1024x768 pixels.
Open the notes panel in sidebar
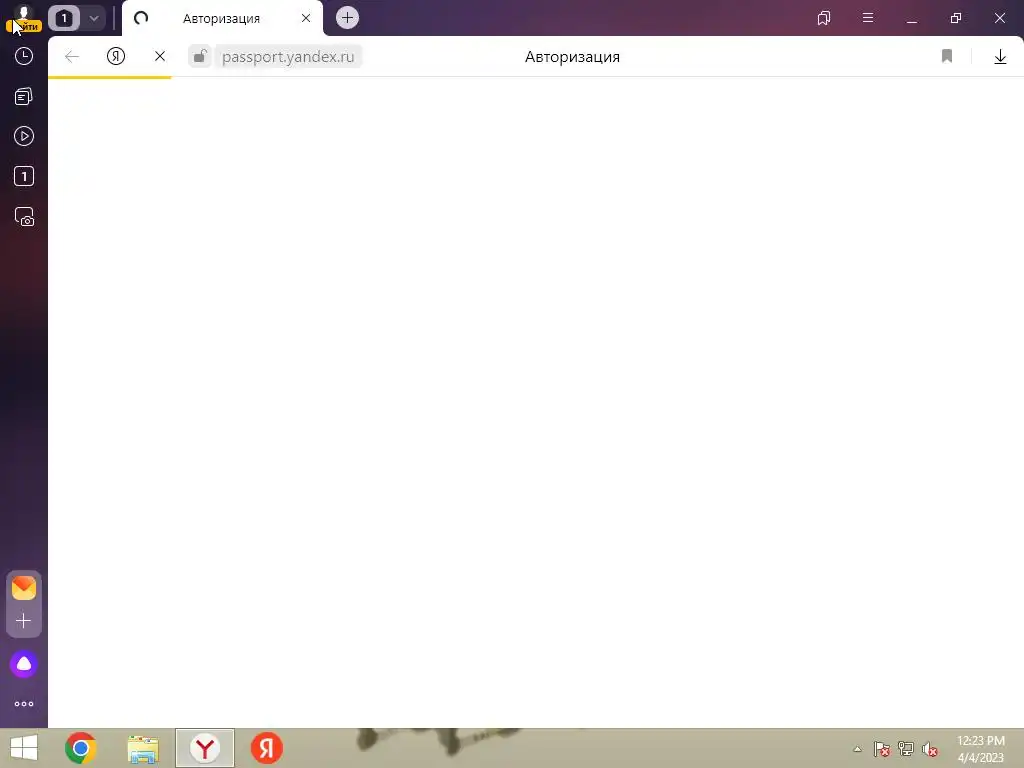[x=24, y=97]
